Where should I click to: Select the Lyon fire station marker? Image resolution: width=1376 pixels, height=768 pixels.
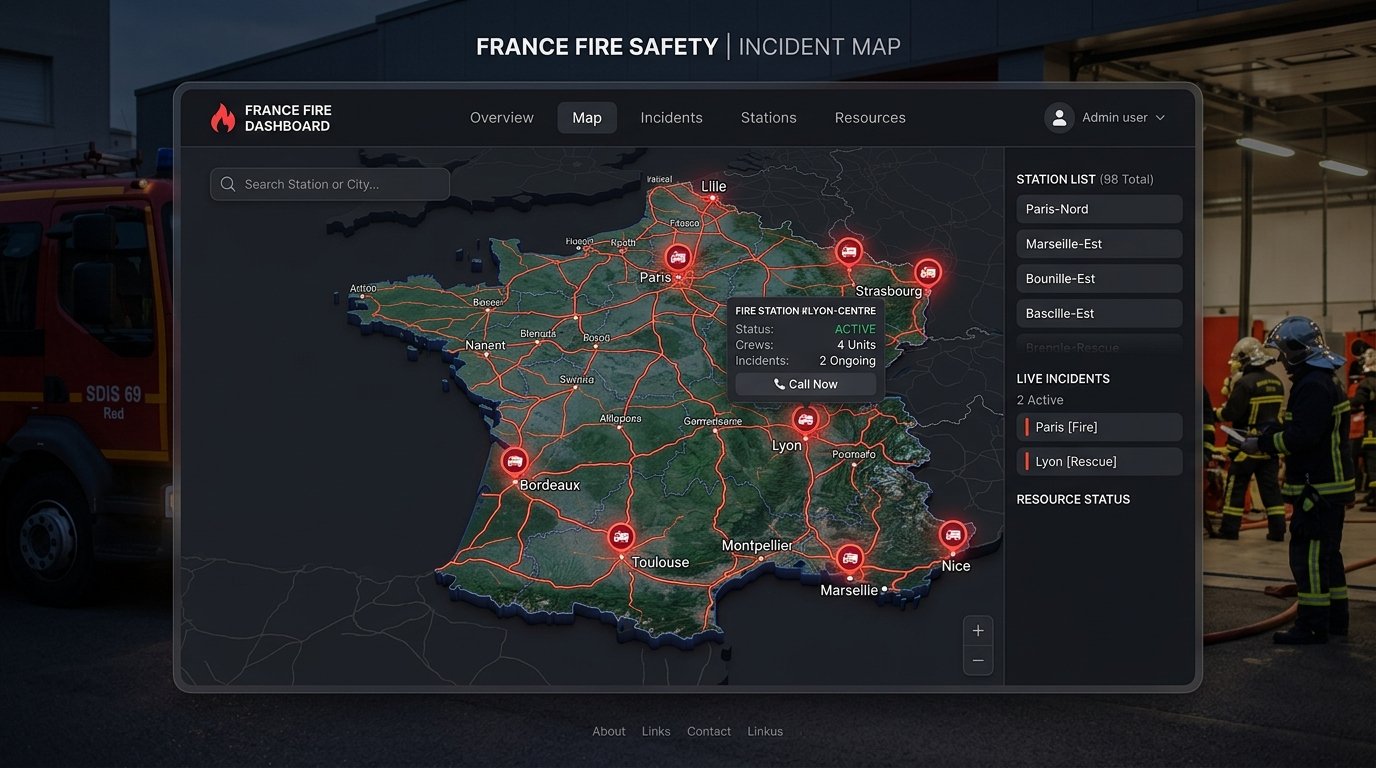pos(806,419)
